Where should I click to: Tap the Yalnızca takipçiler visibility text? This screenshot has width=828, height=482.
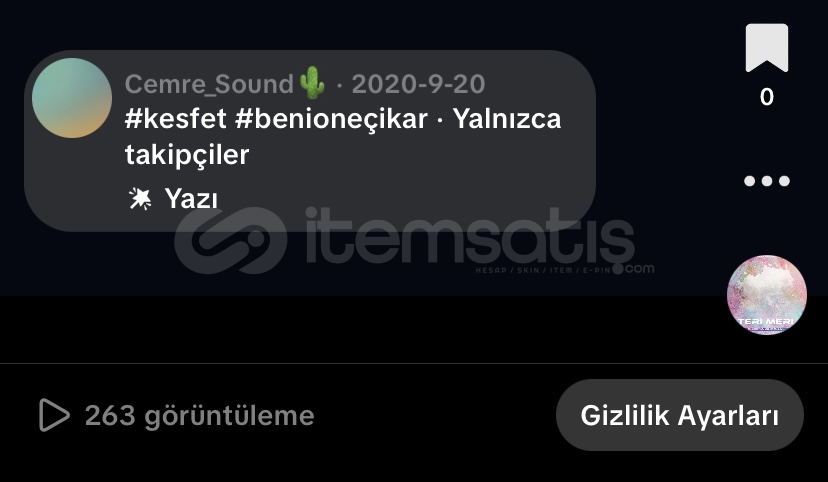(343, 137)
